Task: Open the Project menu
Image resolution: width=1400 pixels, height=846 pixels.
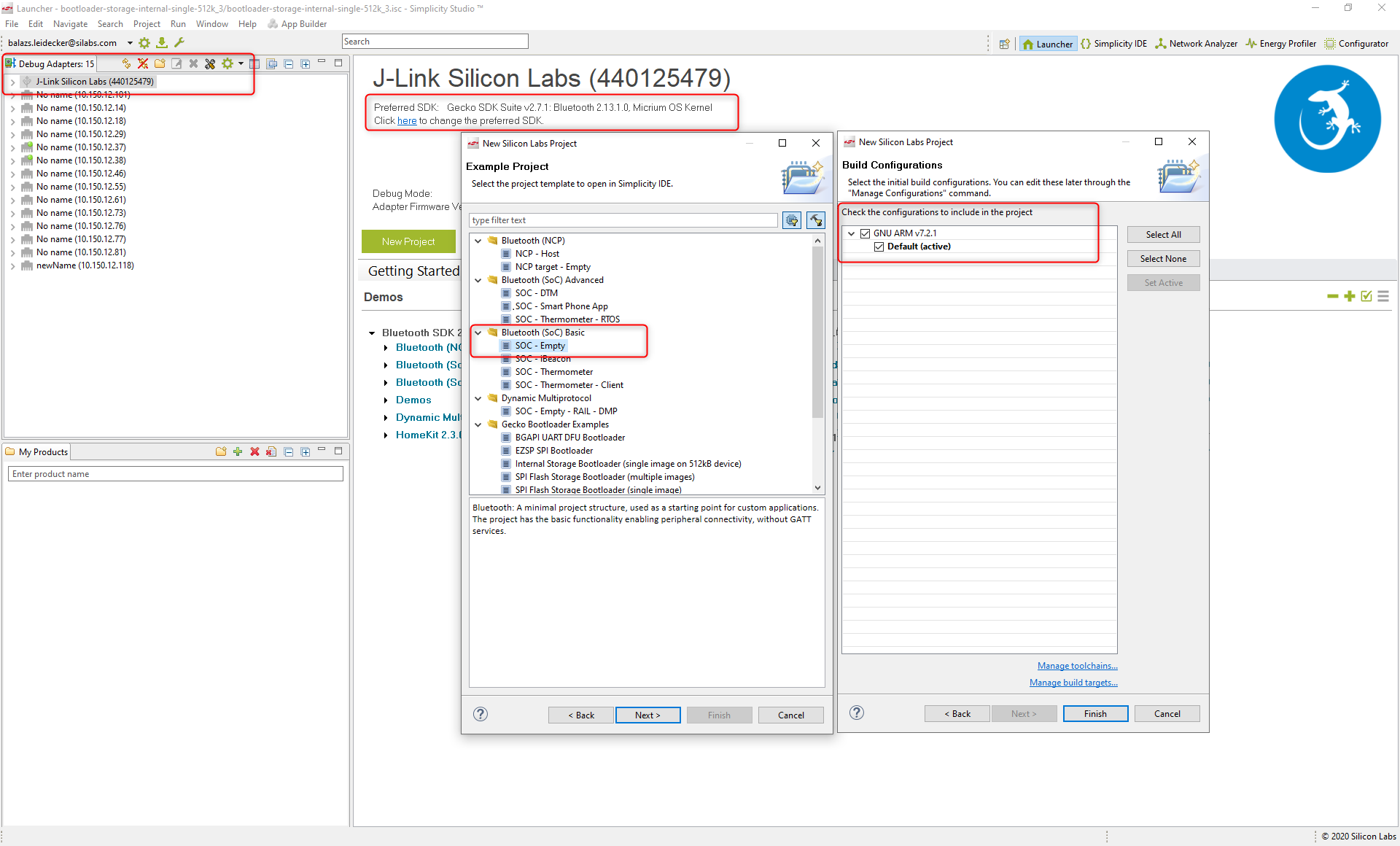Action: (x=147, y=24)
